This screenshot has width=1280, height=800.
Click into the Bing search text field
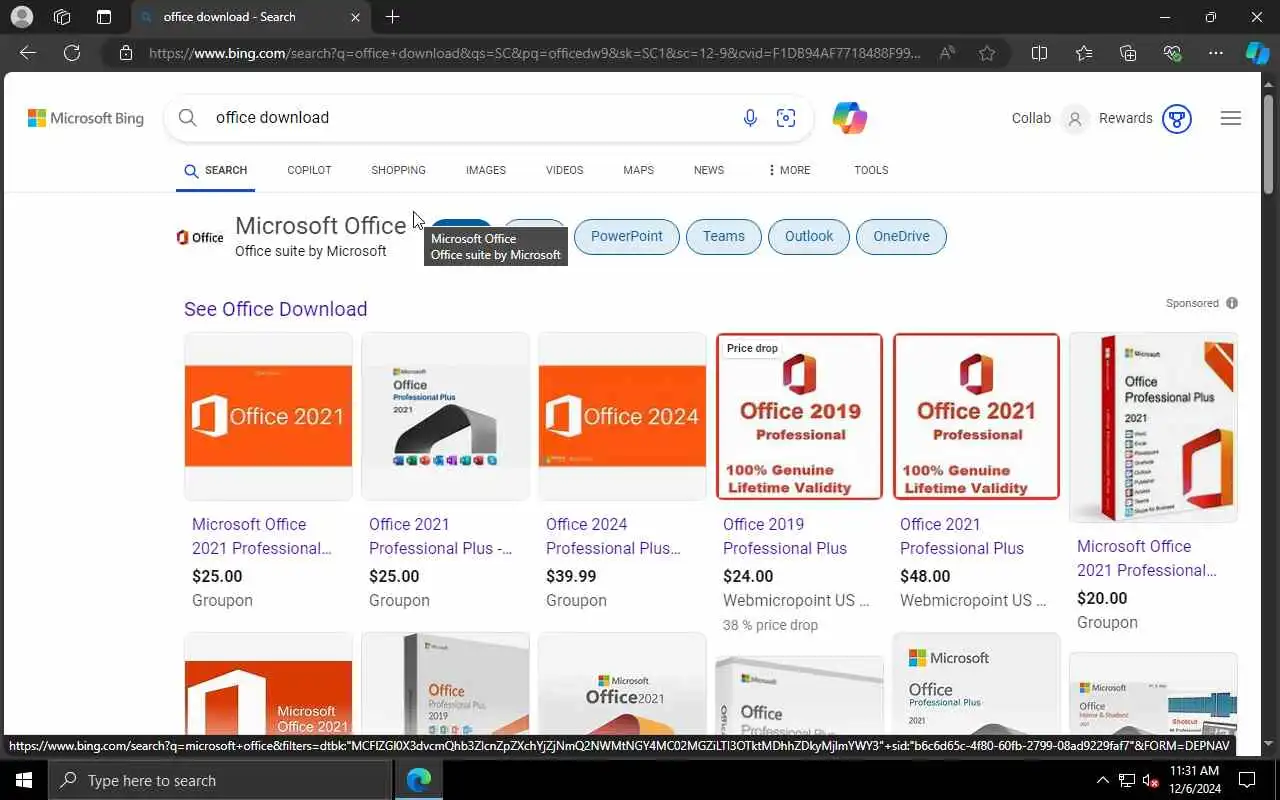coord(470,118)
